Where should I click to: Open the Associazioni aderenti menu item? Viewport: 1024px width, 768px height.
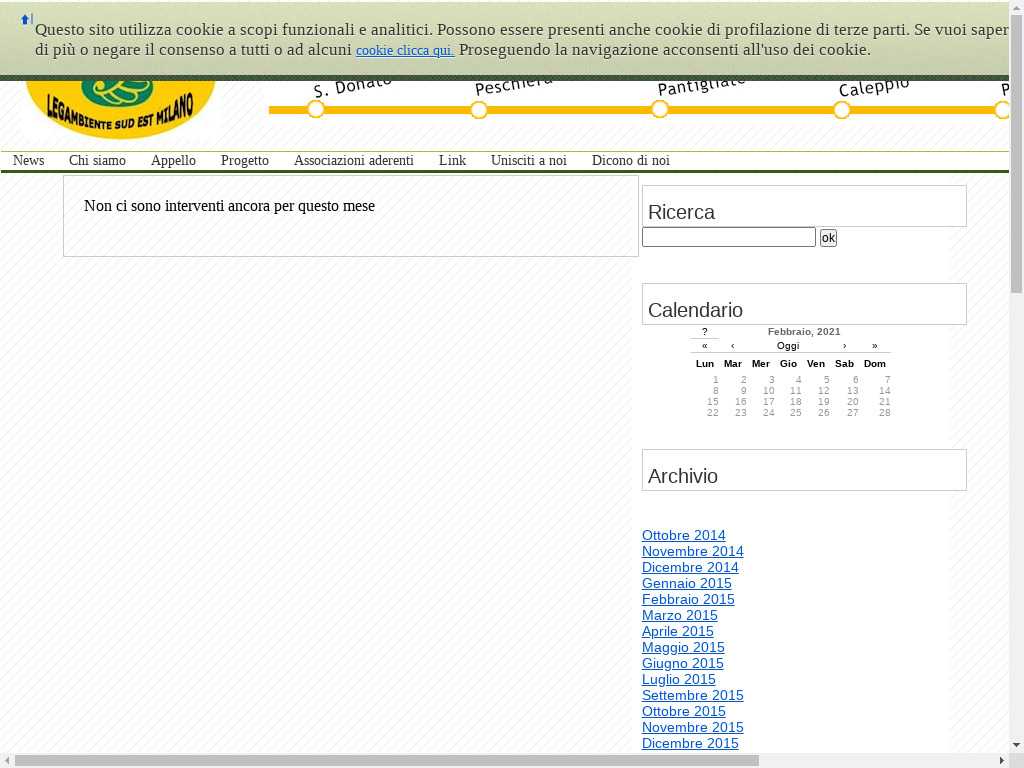click(353, 161)
